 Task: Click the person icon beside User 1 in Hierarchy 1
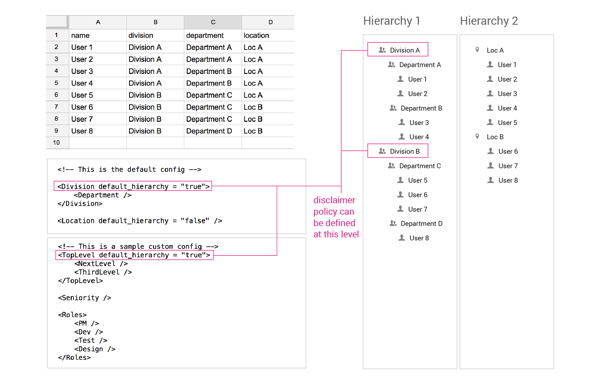(x=400, y=79)
